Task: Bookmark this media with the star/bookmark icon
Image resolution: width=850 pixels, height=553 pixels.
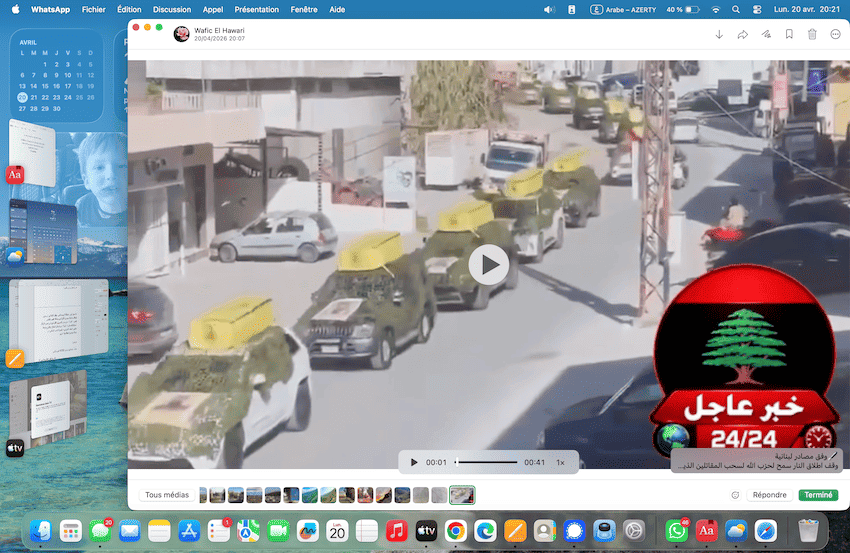Action: coord(789,34)
